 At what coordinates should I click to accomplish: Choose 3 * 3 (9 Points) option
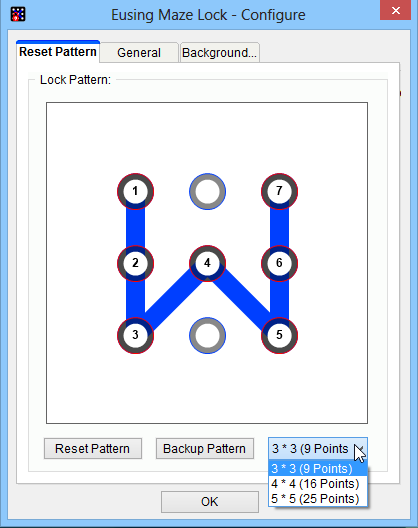click(318, 469)
